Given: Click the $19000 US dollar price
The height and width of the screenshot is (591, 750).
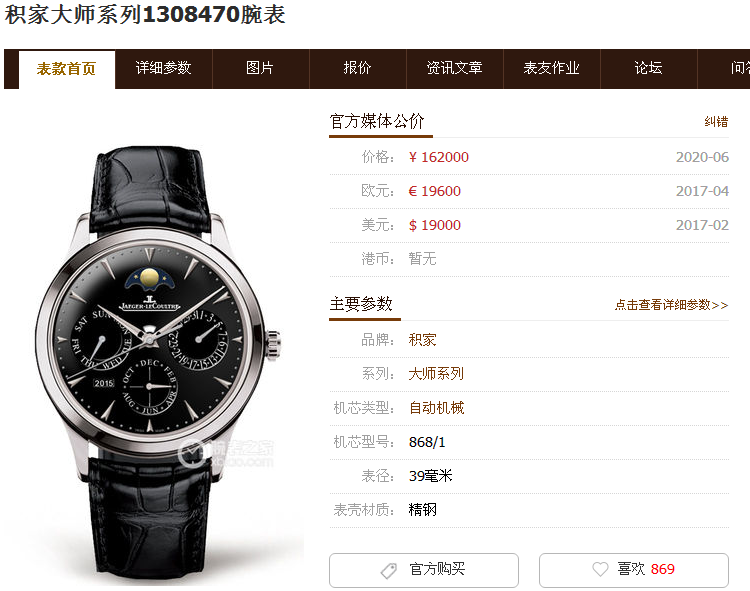Looking at the screenshot, I should pos(435,225).
